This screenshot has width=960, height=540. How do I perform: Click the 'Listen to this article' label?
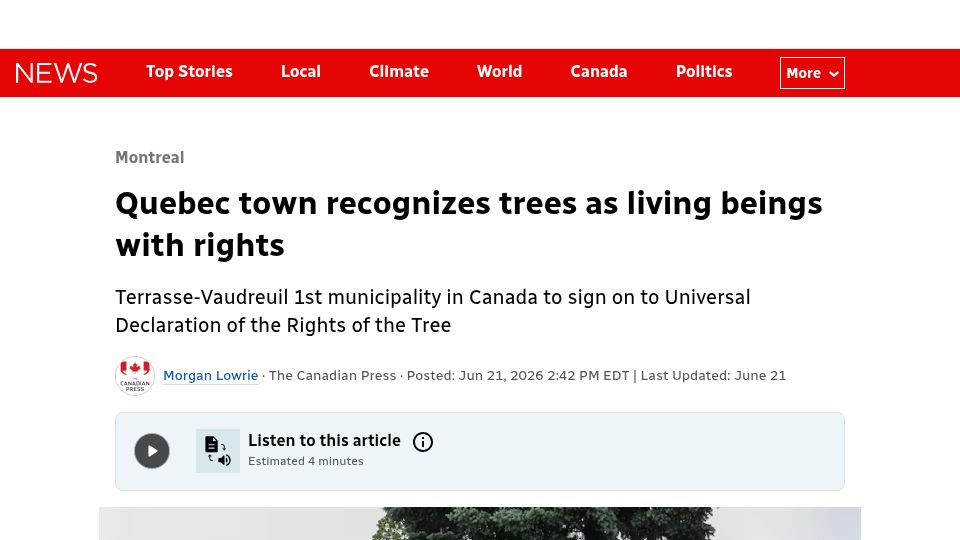click(x=324, y=441)
